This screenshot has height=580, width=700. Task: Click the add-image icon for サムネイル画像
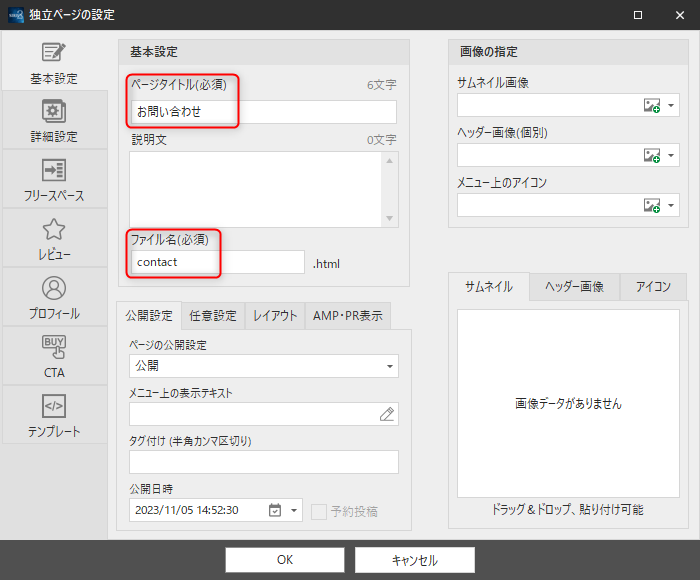(652, 105)
